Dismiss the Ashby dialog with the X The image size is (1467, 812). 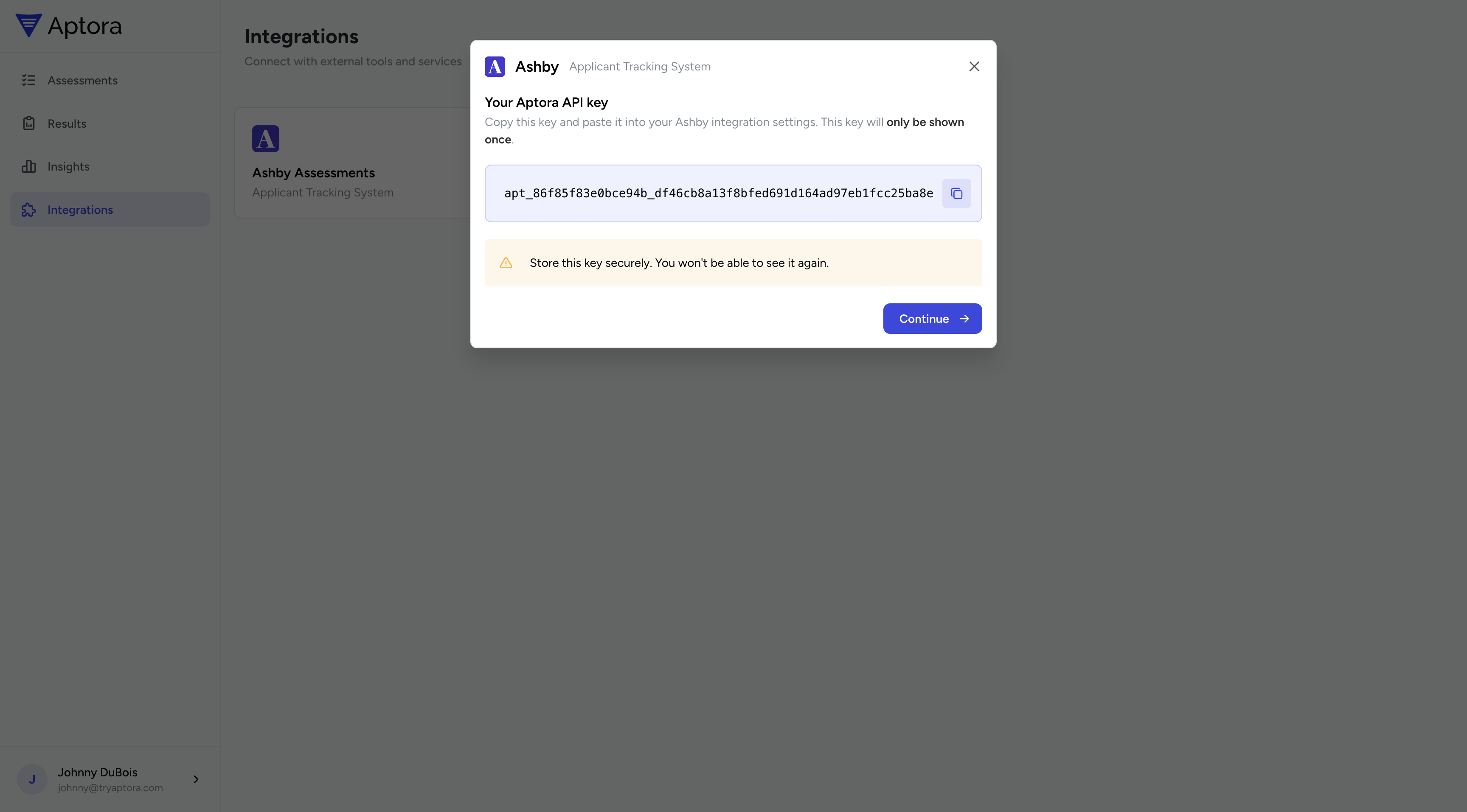click(974, 66)
